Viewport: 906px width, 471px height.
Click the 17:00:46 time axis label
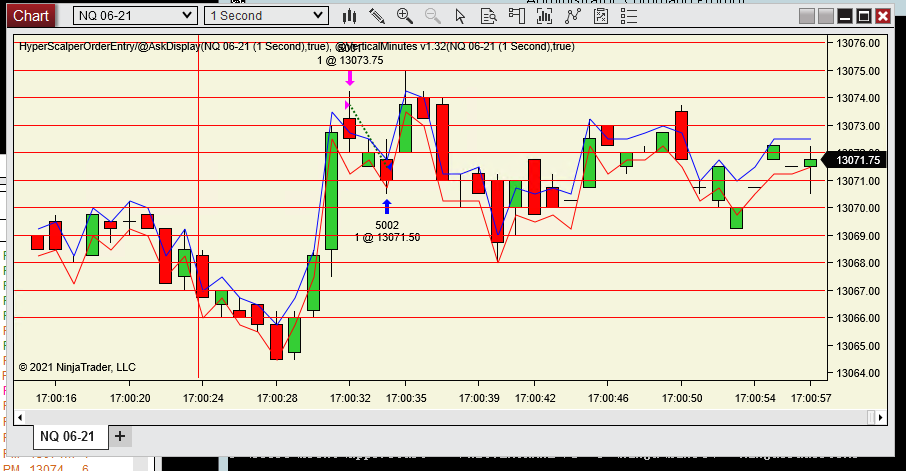(x=608, y=398)
